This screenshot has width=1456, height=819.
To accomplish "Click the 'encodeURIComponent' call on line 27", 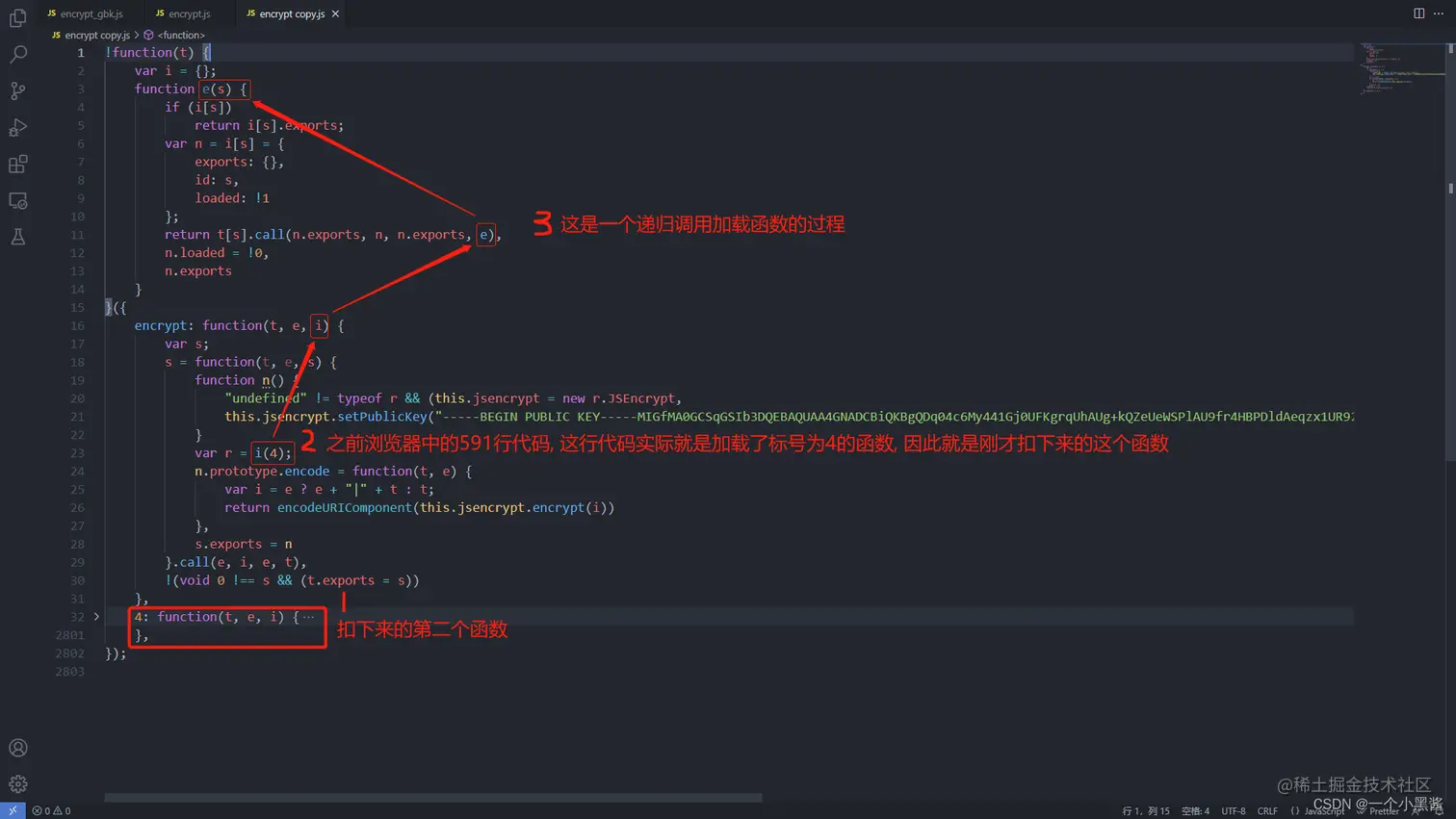I will click(345, 507).
